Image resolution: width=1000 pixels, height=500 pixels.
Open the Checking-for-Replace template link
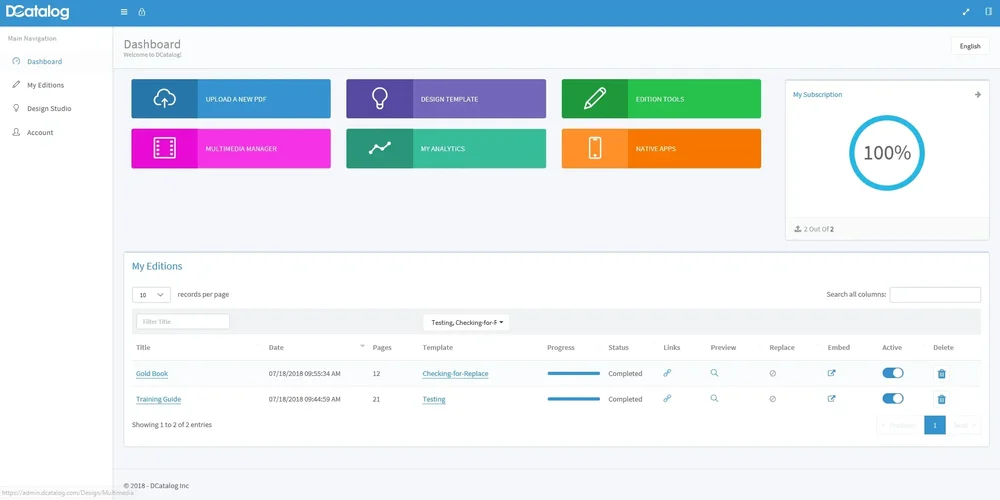(x=455, y=374)
